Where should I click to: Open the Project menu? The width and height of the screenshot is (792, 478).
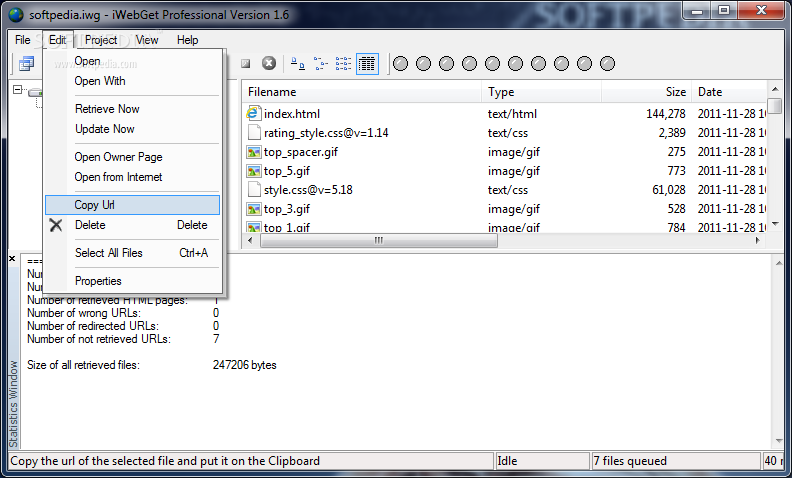[101, 40]
